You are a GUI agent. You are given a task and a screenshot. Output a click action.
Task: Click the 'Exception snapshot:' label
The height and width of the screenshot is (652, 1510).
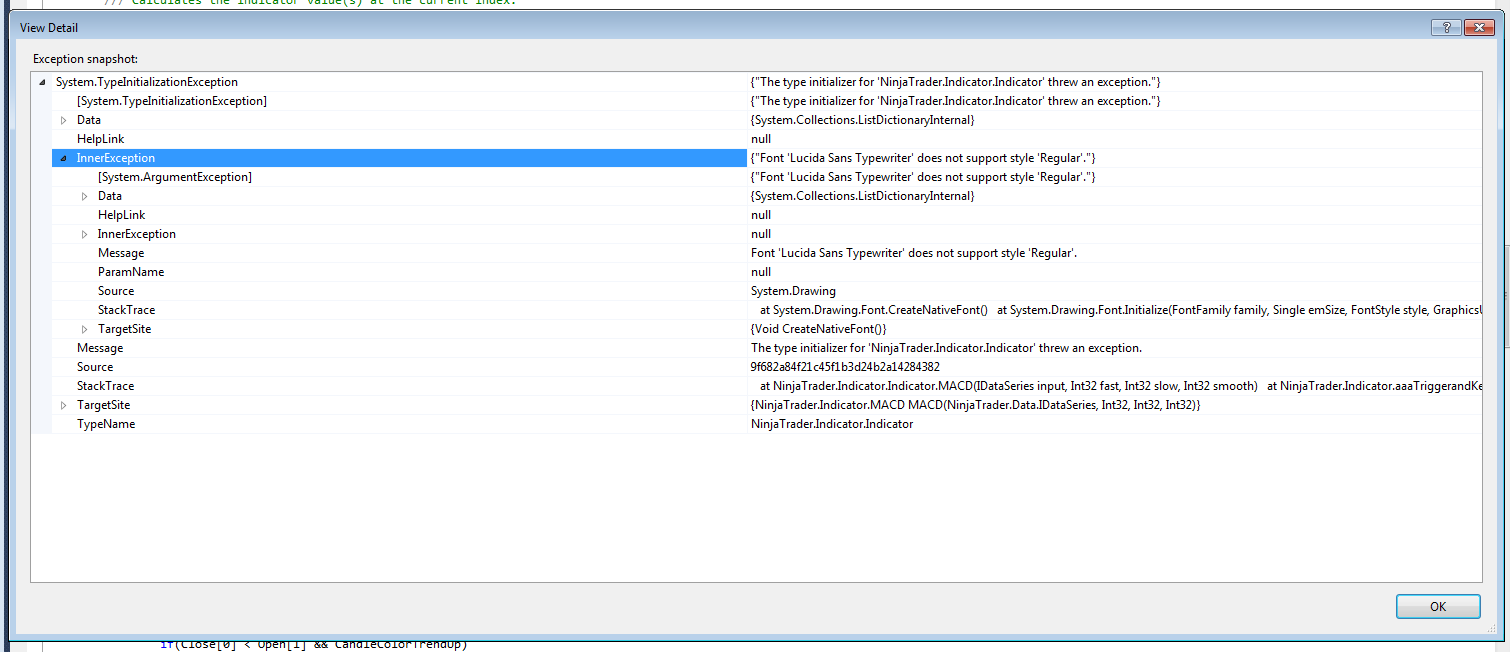[x=85, y=59]
